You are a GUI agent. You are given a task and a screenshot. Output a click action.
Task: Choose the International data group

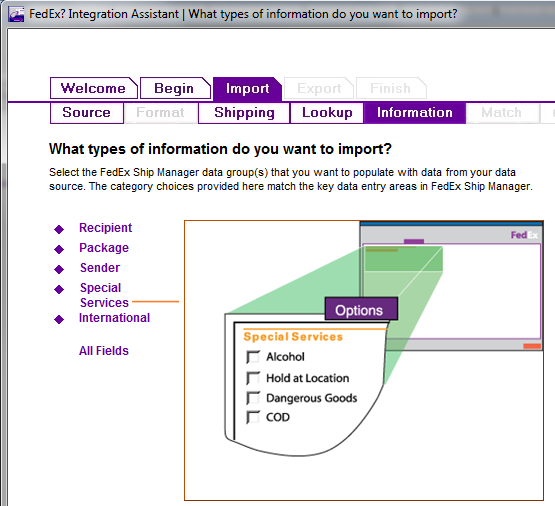point(114,318)
